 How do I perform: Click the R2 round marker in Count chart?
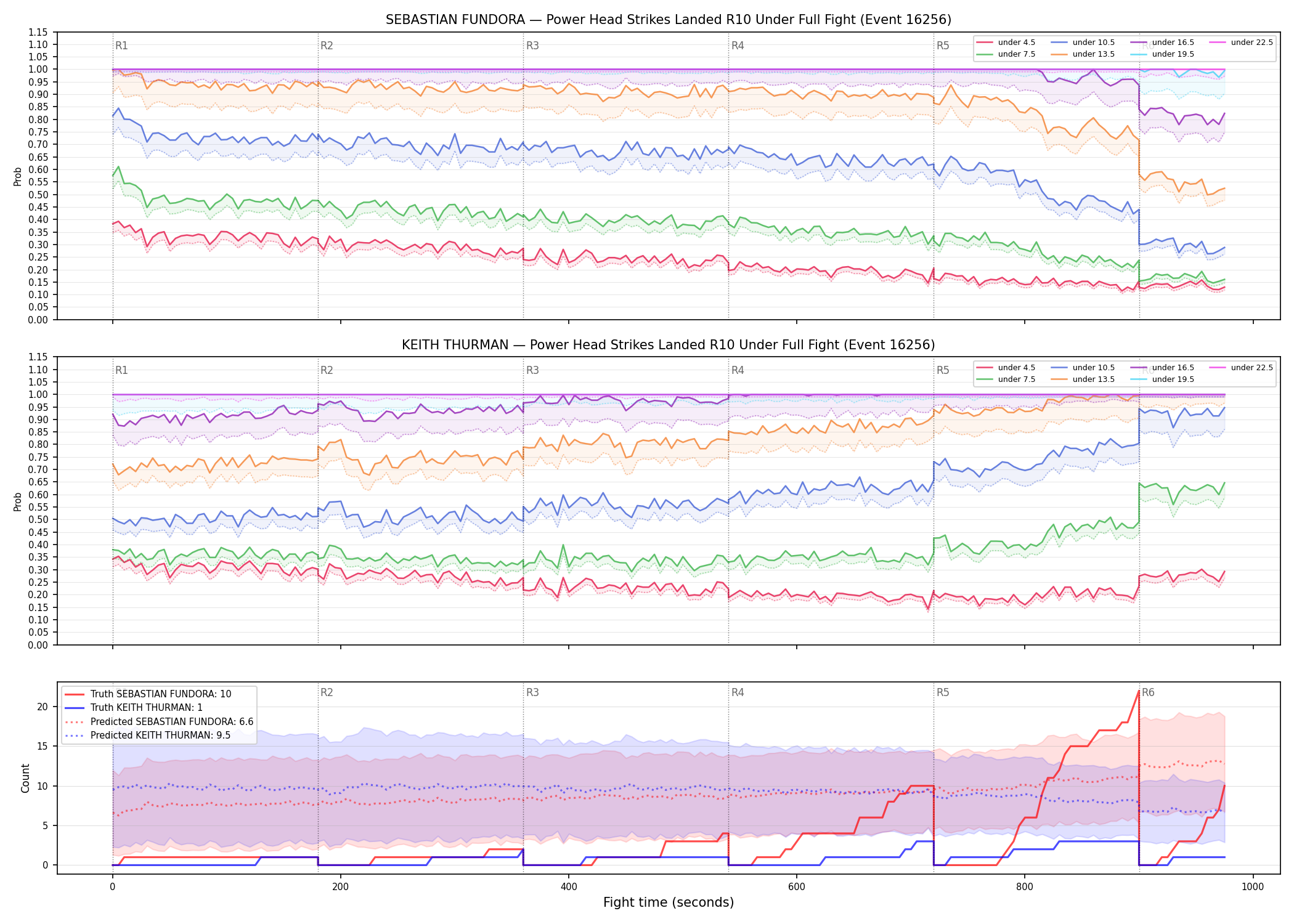(327, 692)
